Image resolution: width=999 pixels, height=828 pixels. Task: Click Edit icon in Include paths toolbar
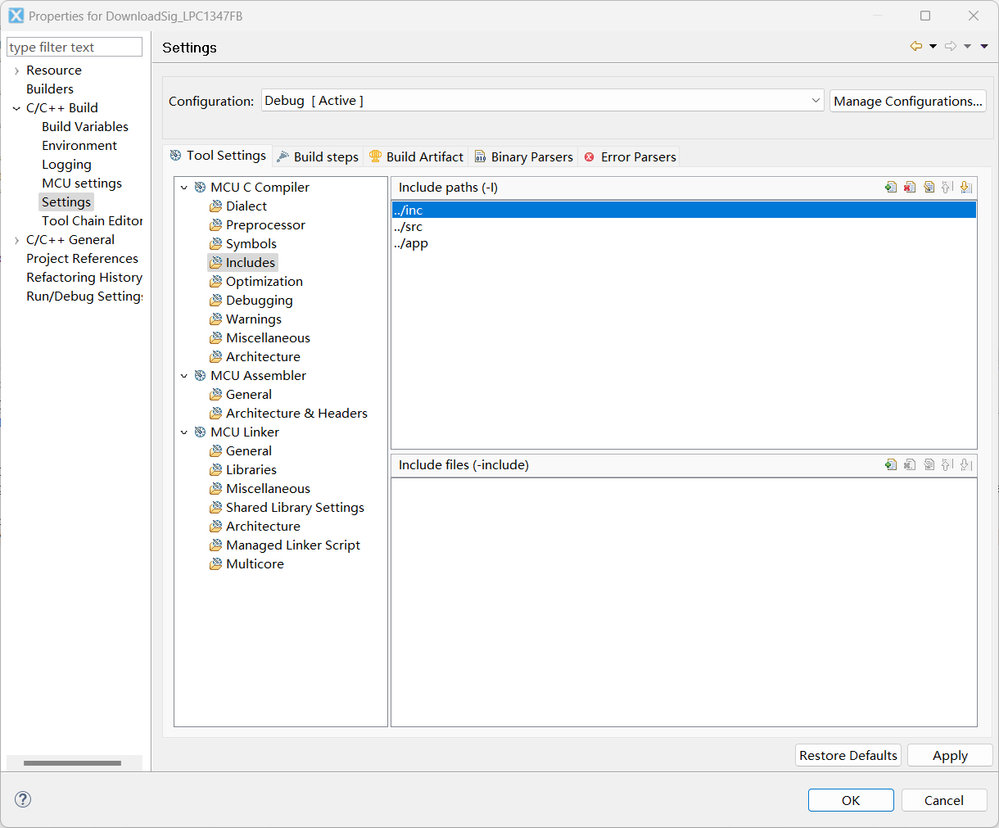click(x=929, y=187)
